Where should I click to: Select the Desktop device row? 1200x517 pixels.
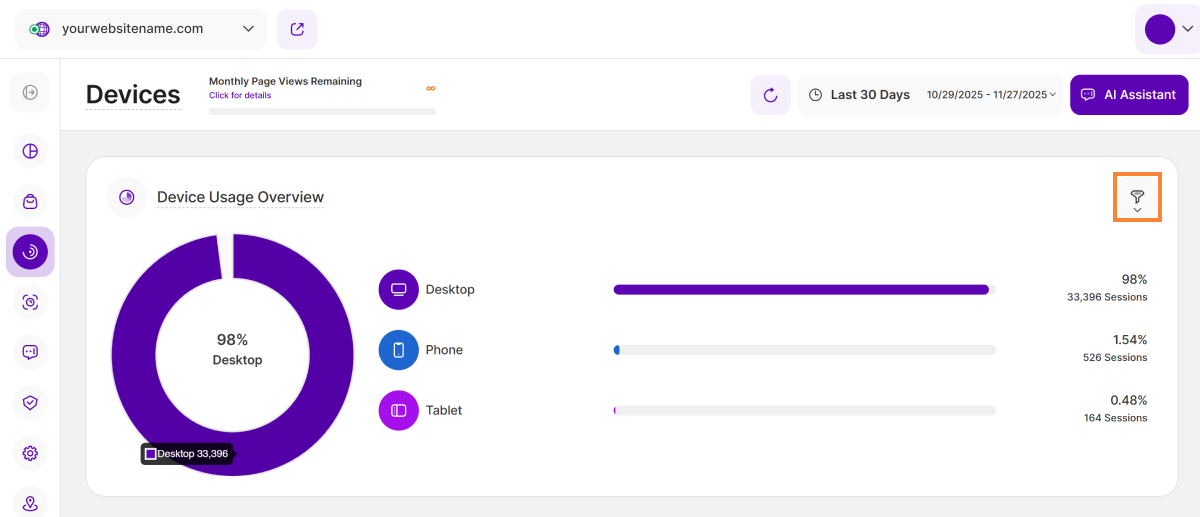pyautogui.click(x=450, y=290)
